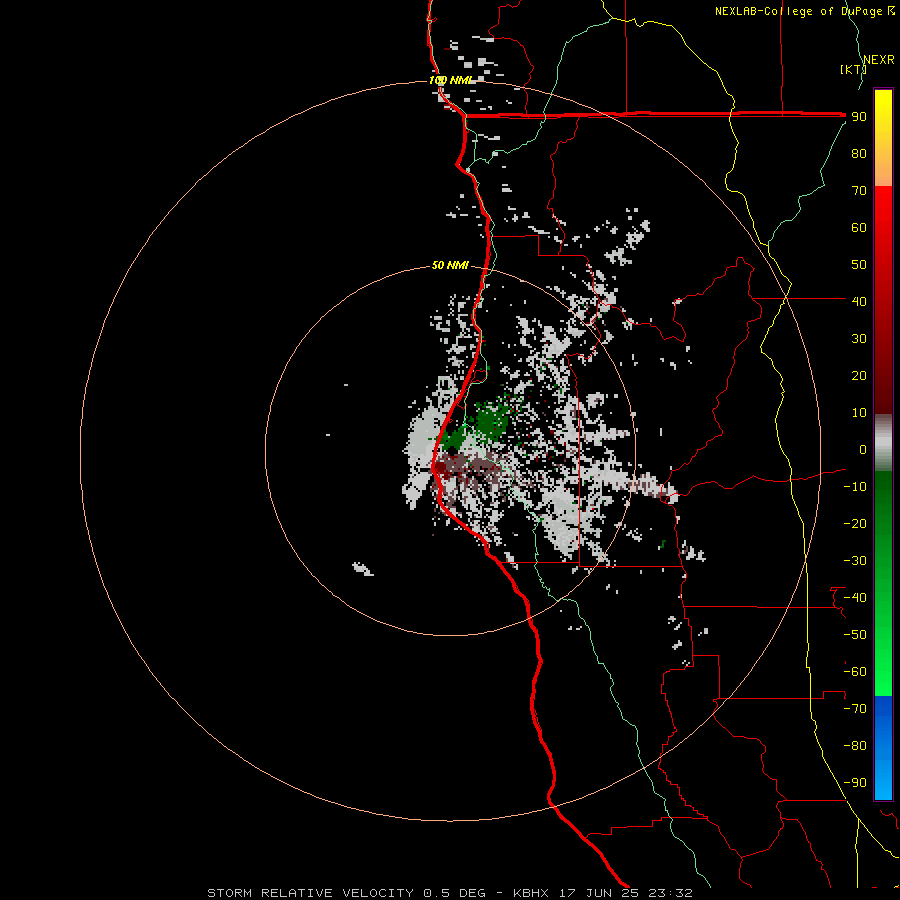The width and height of the screenshot is (900, 900).
Task: Click the 70 knot label on the scale
Action: (859, 191)
